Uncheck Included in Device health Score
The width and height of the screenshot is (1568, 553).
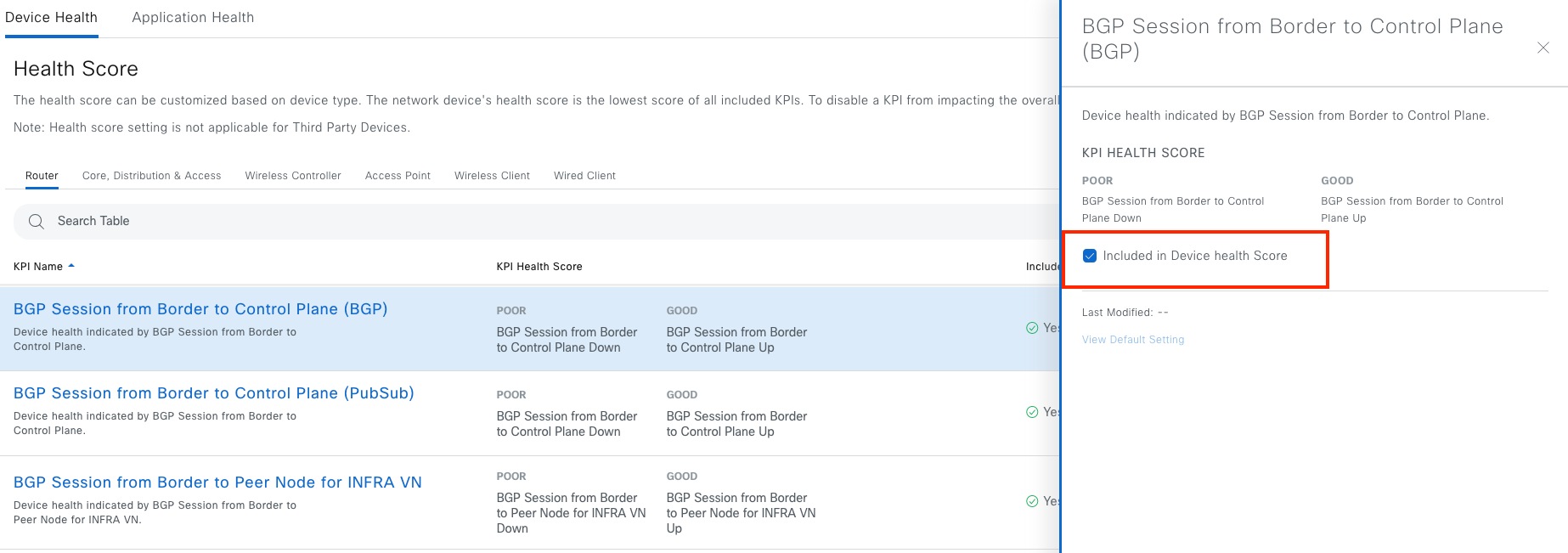pyautogui.click(x=1090, y=256)
